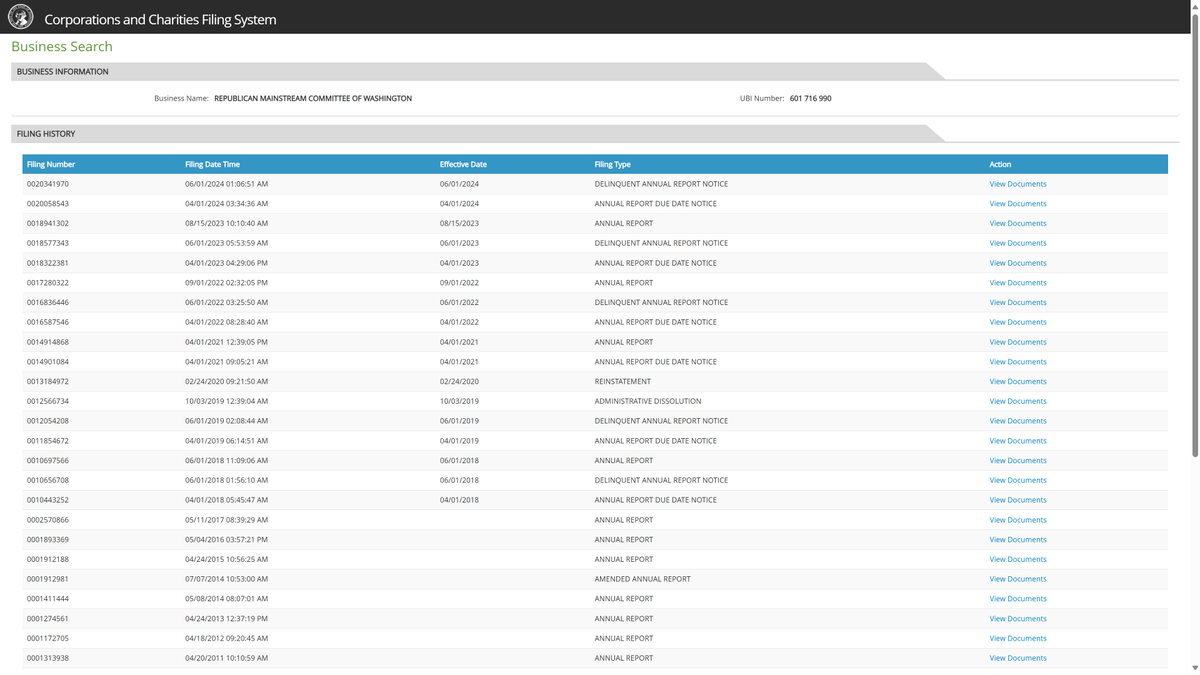This screenshot has height=675, width=1200.
Task: Click the Filing Number column header
Action: [51, 164]
